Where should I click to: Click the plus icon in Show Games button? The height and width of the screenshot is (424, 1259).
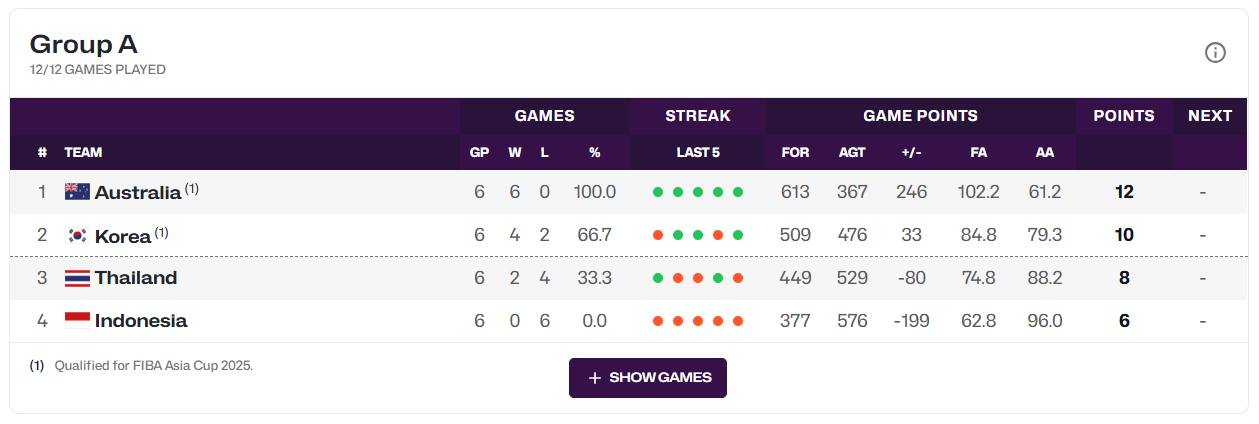click(595, 378)
